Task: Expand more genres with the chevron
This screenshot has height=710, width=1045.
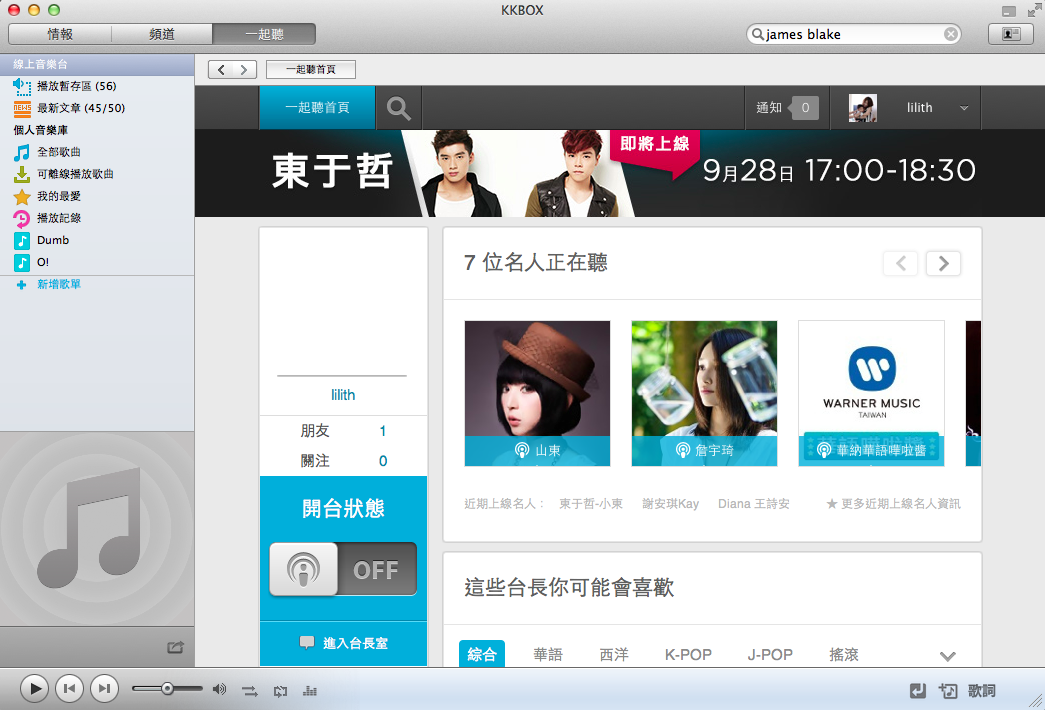Action: [x=948, y=656]
